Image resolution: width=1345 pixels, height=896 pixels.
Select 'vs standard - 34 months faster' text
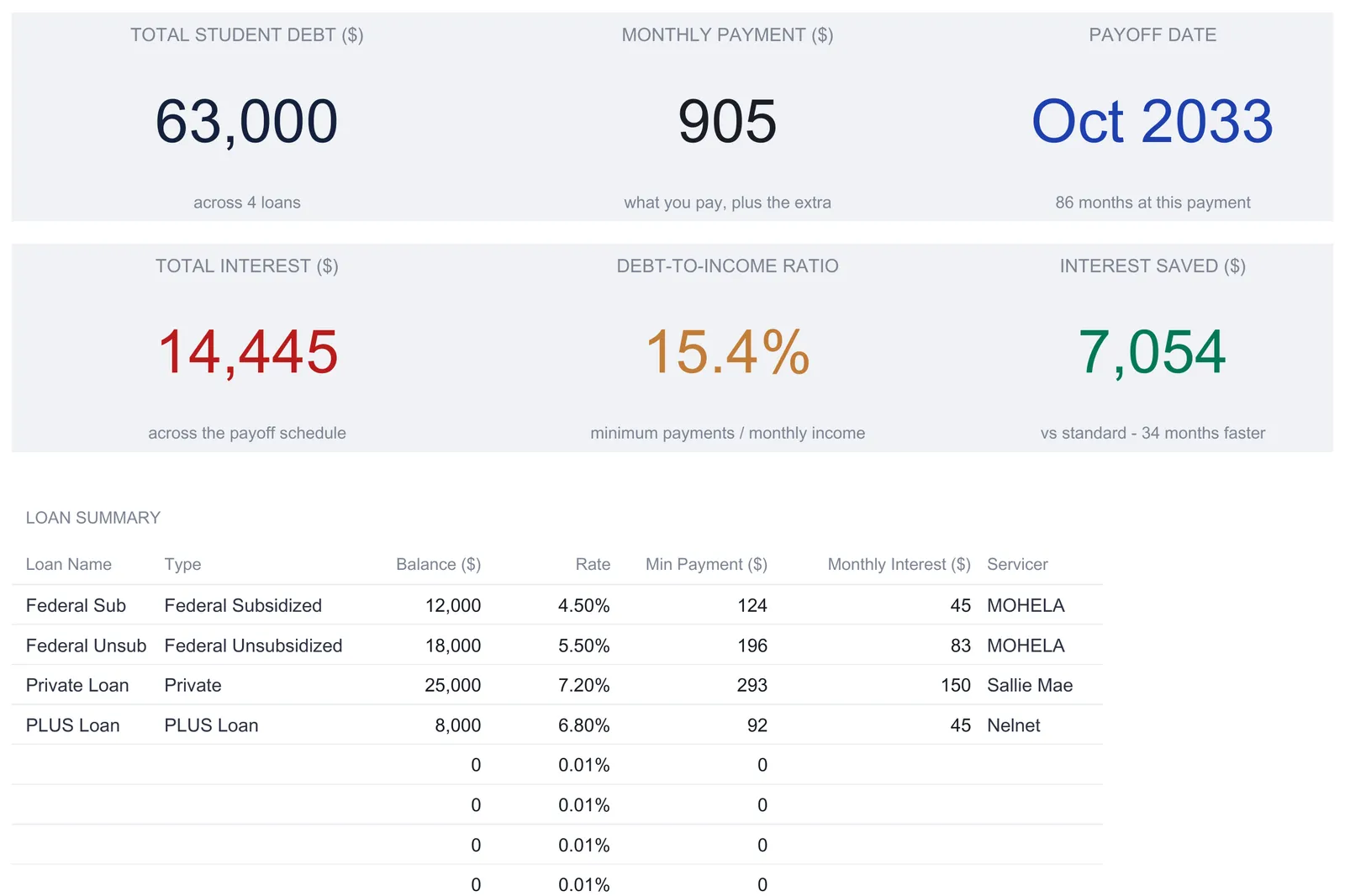[1152, 433]
